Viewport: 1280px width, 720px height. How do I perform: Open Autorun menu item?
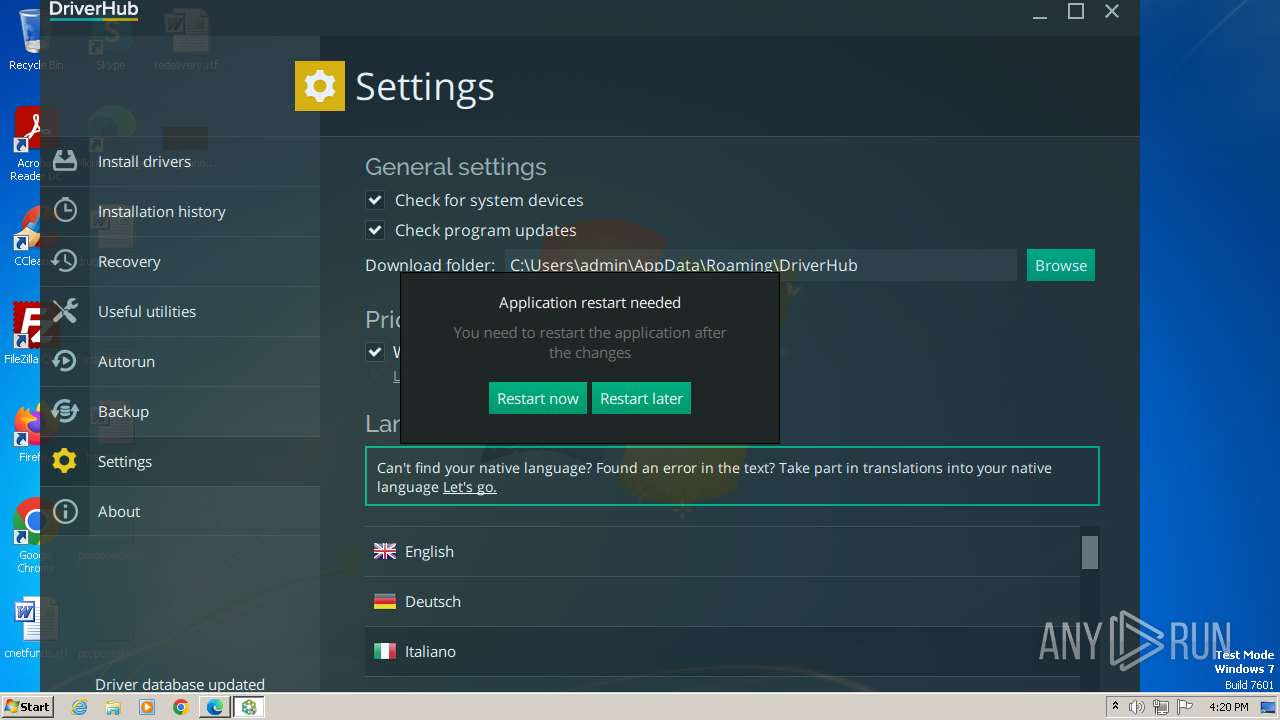point(180,361)
